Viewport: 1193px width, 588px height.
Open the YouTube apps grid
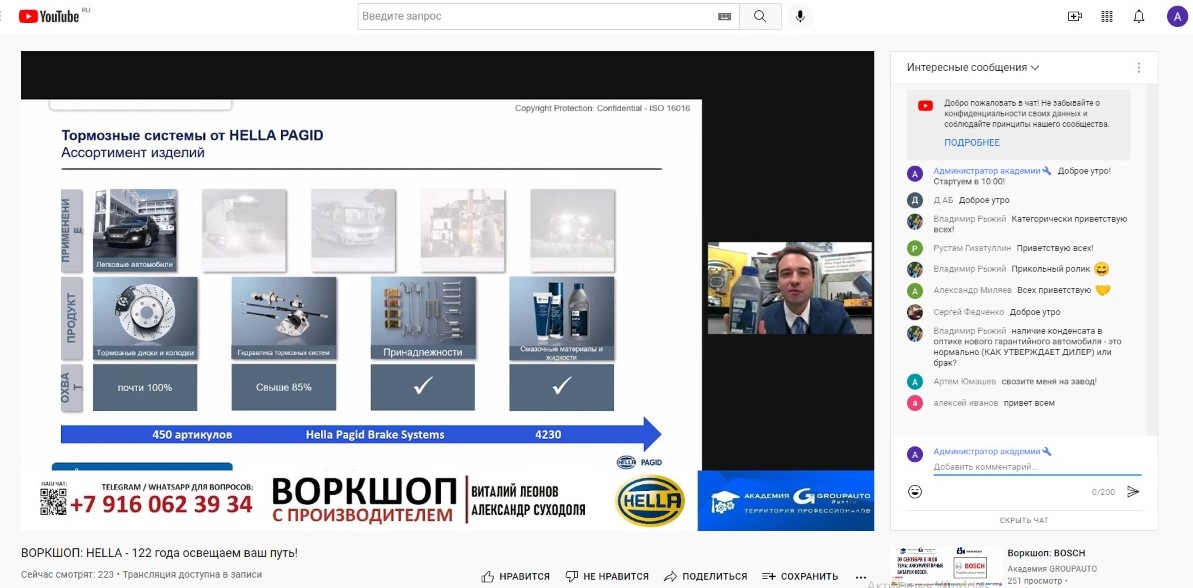click(x=1107, y=16)
